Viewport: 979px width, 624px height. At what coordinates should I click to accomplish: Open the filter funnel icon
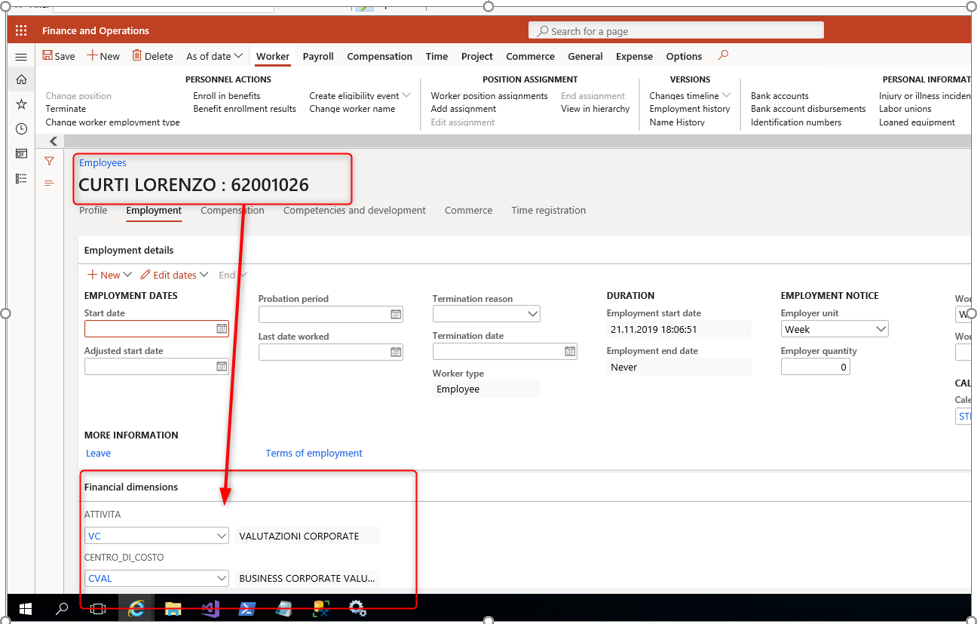(x=49, y=161)
